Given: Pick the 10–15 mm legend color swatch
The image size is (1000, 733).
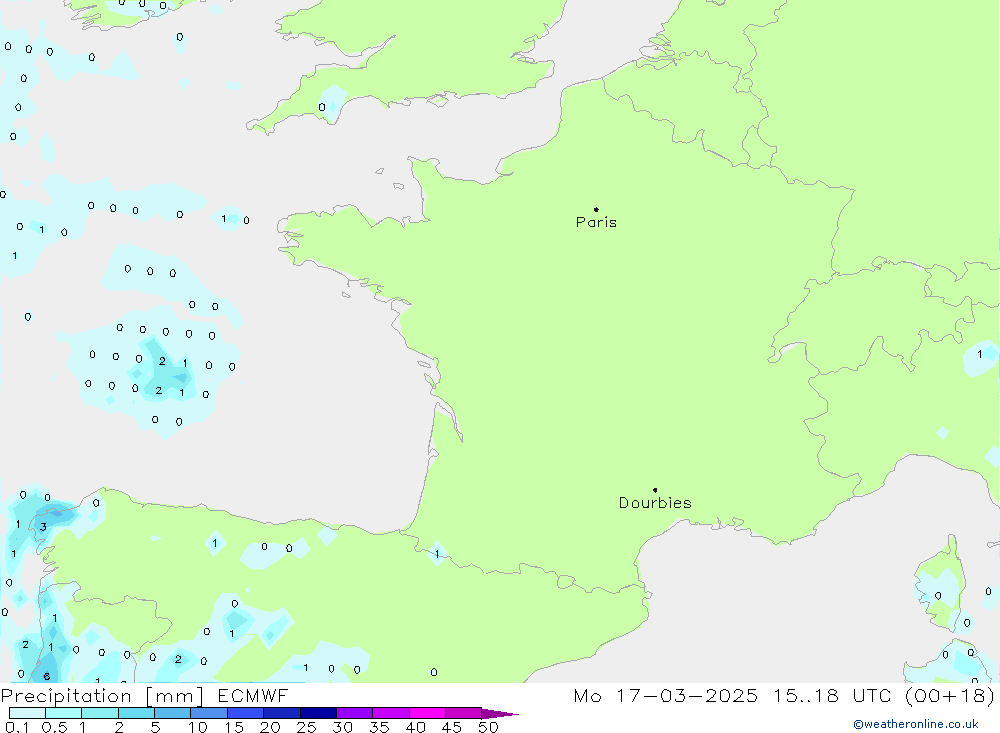Looking at the screenshot, I should (x=209, y=713).
